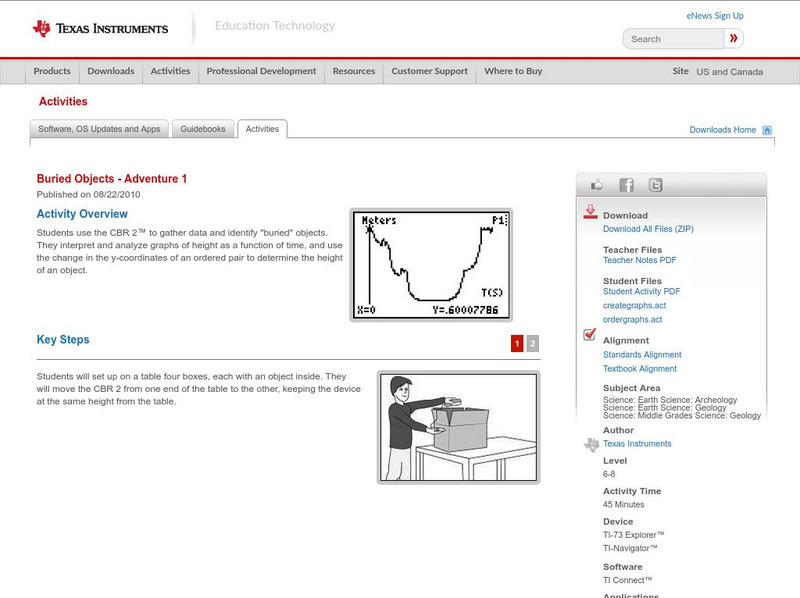This screenshot has height=598, width=800.
Task: Change site region US and Canada
Action: click(730, 72)
